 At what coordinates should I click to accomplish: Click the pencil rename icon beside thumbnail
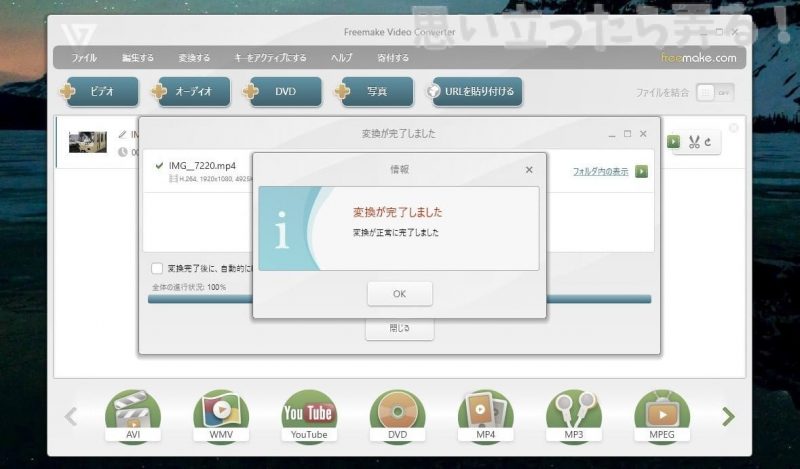[122, 134]
